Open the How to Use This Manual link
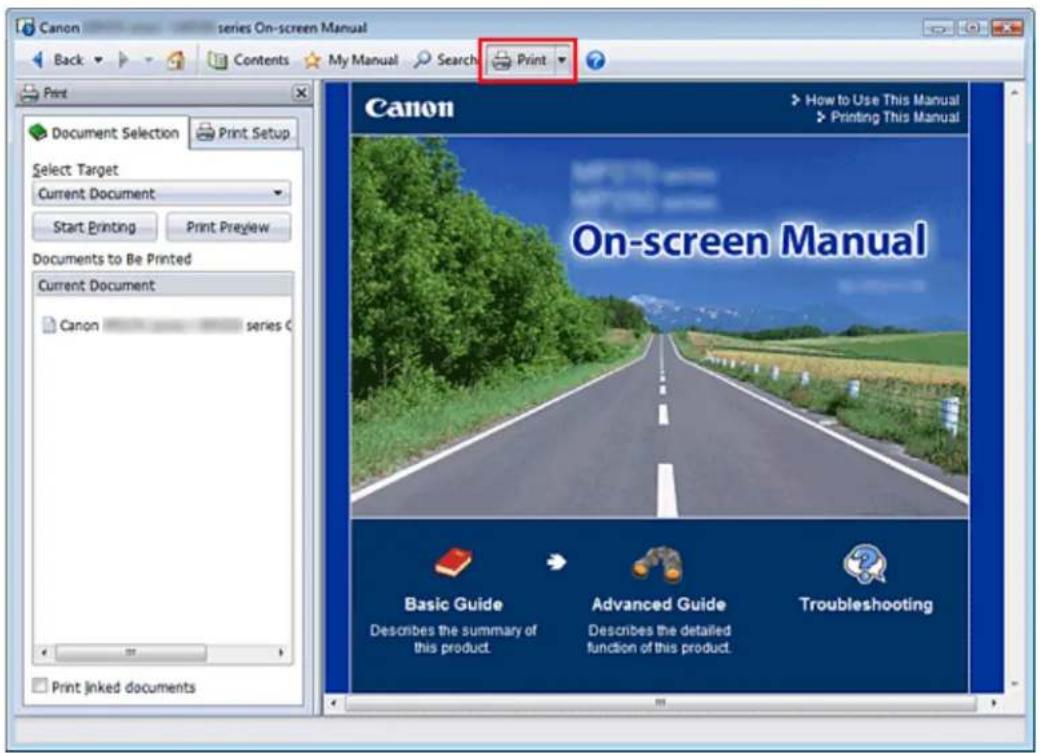1040x753 pixels. click(876, 100)
